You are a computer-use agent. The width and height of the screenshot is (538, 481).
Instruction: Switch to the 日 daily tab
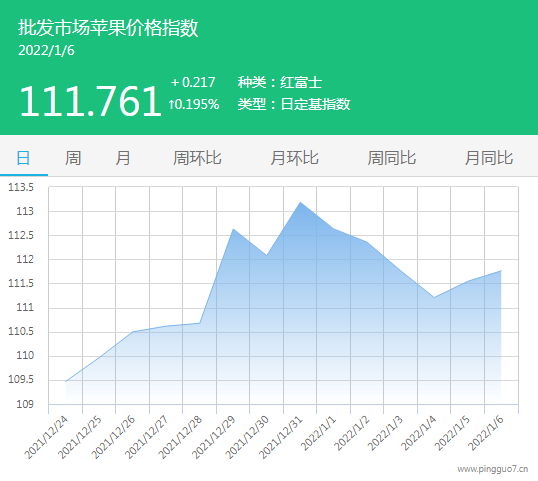[x=24, y=158]
